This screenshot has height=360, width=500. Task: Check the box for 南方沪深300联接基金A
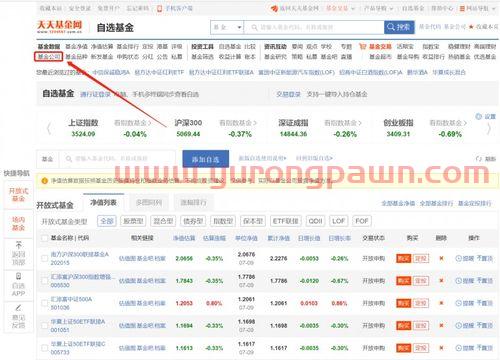(x=44, y=258)
